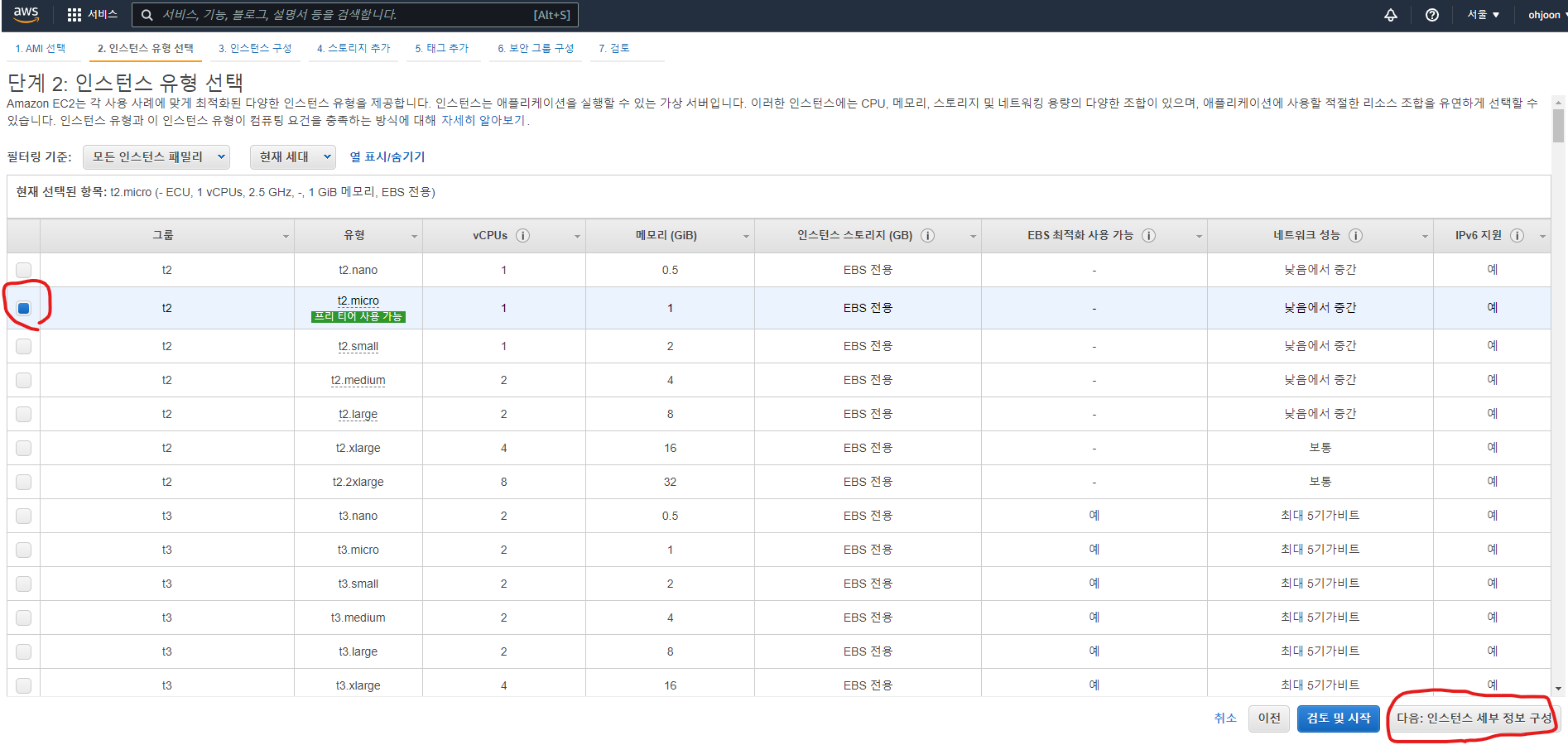1568x745 pixels.
Task: Toggle the t2.micro row checkbox
Action: [x=23, y=308]
